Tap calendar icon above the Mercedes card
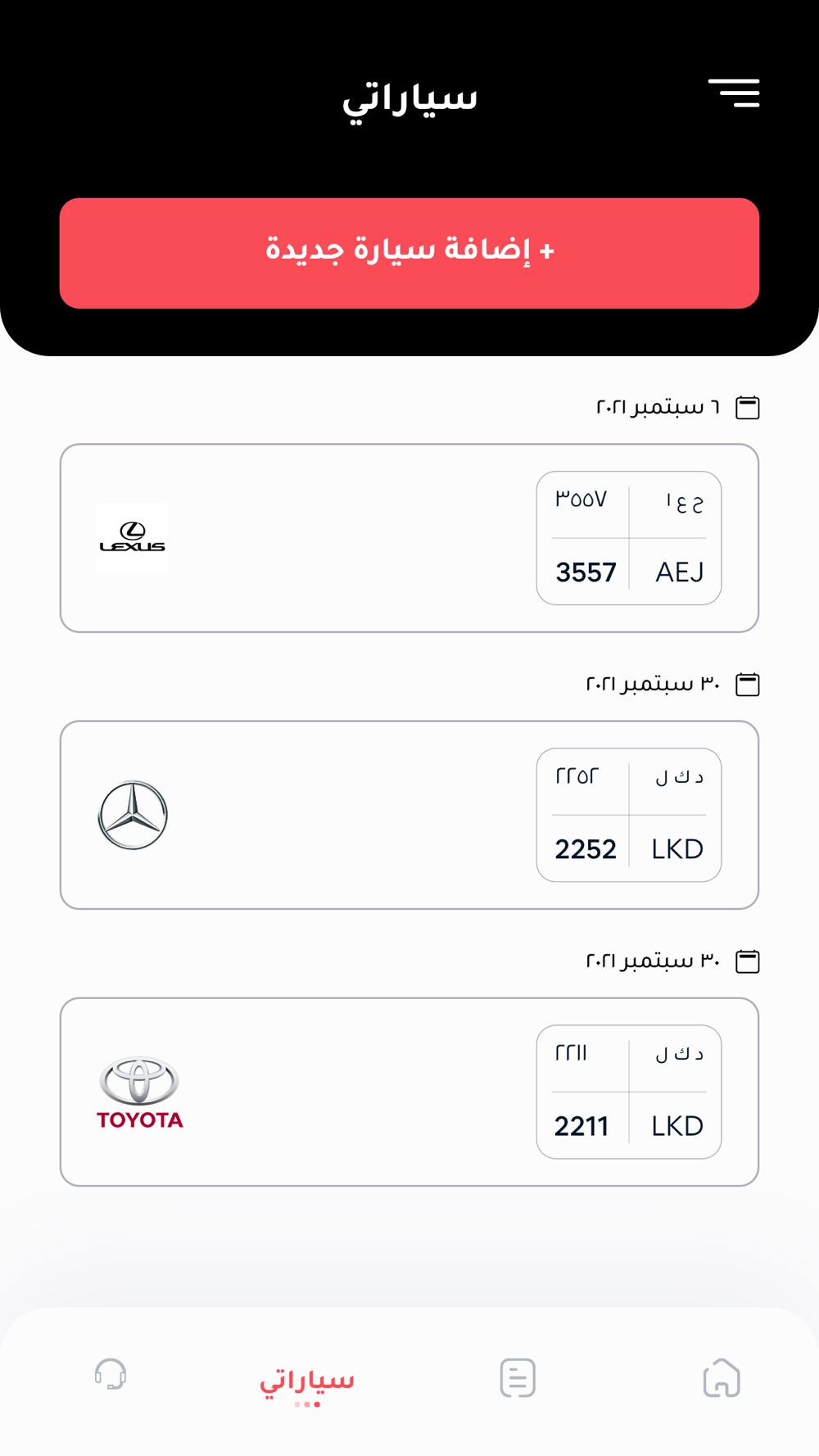The image size is (819, 1456). click(748, 684)
